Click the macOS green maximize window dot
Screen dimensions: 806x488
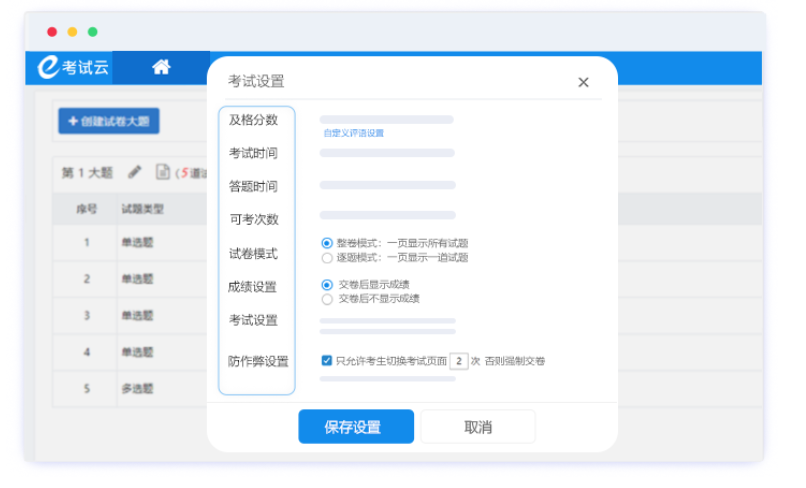(93, 32)
